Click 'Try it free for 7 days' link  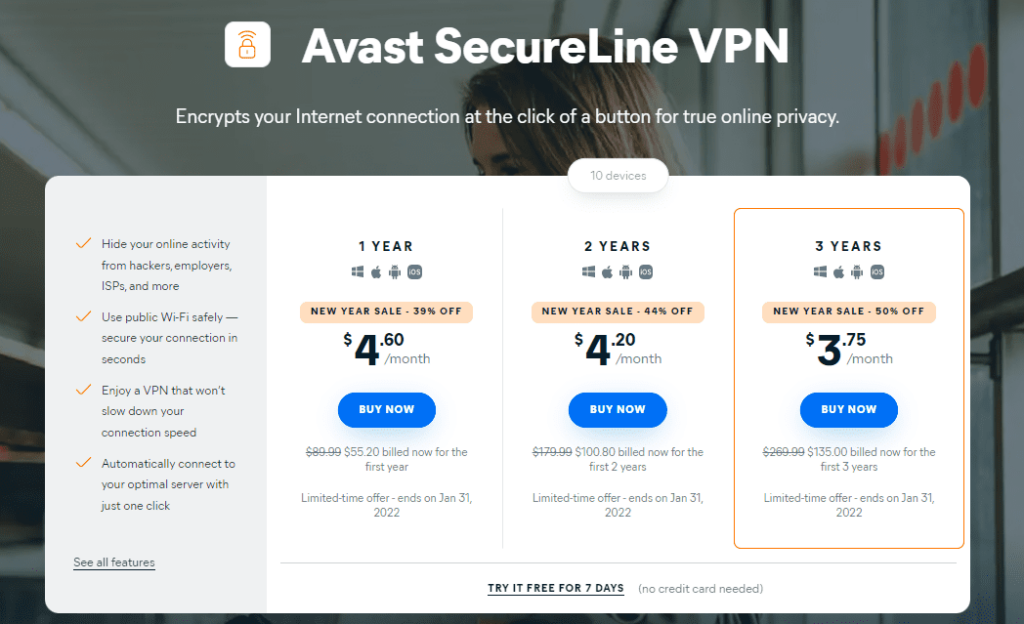point(556,588)
